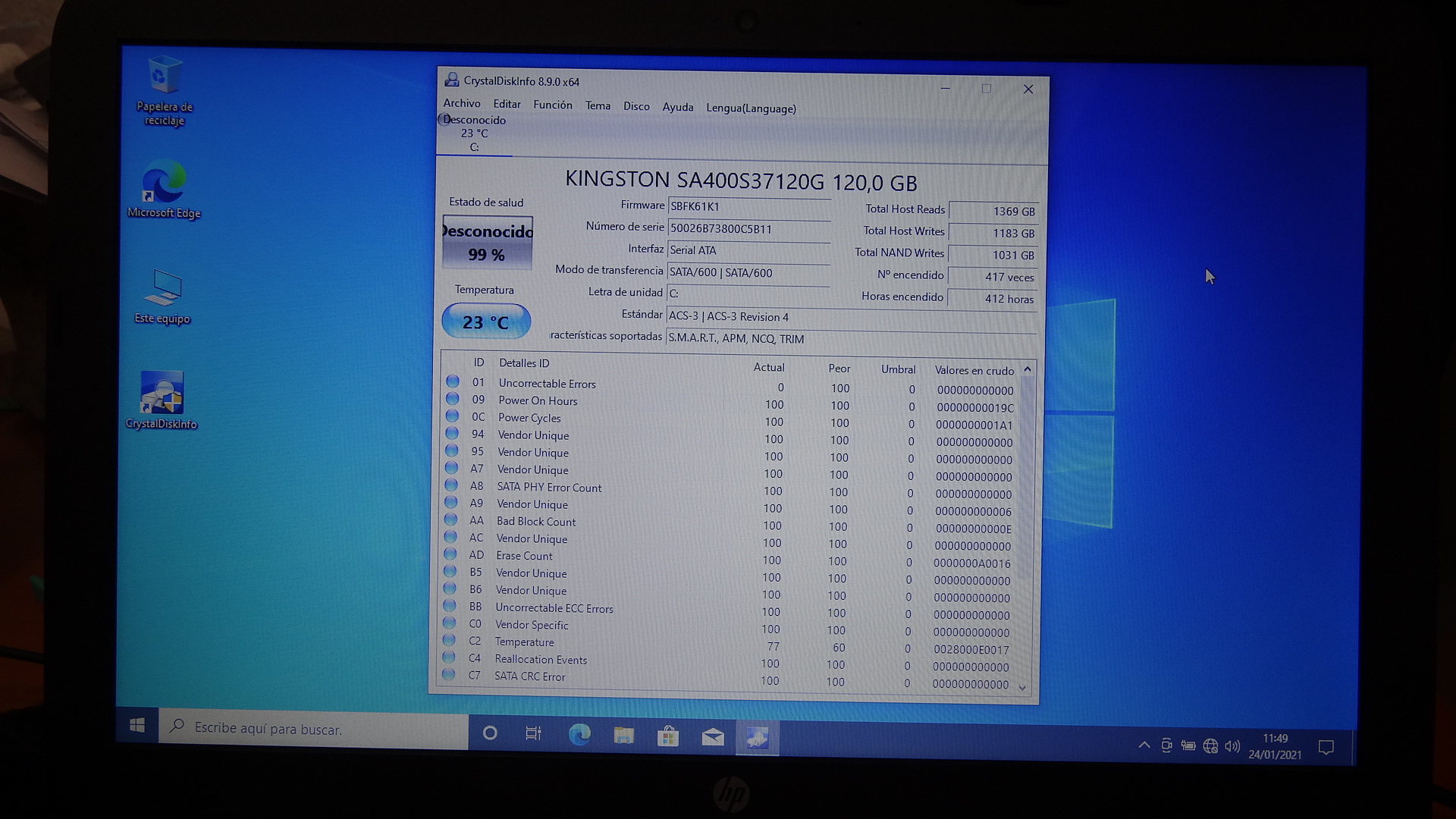Open the notification center icon
The height and width of the screenshot is (819, 1456).
[x=1326, y=748]
